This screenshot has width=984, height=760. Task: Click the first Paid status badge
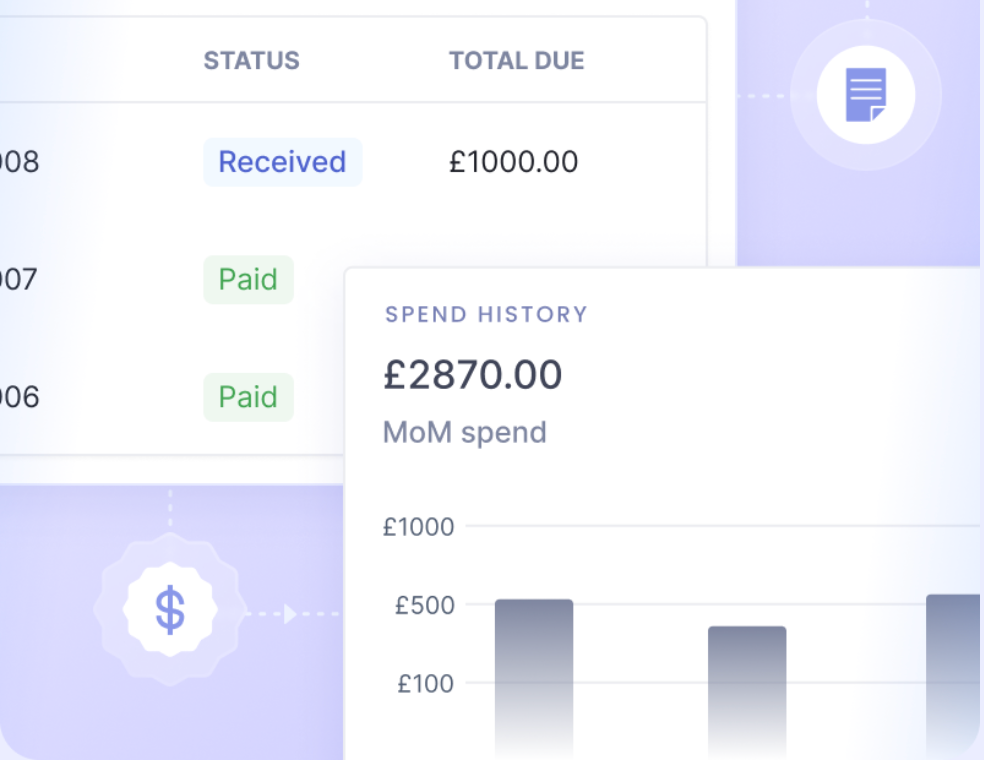248,279
